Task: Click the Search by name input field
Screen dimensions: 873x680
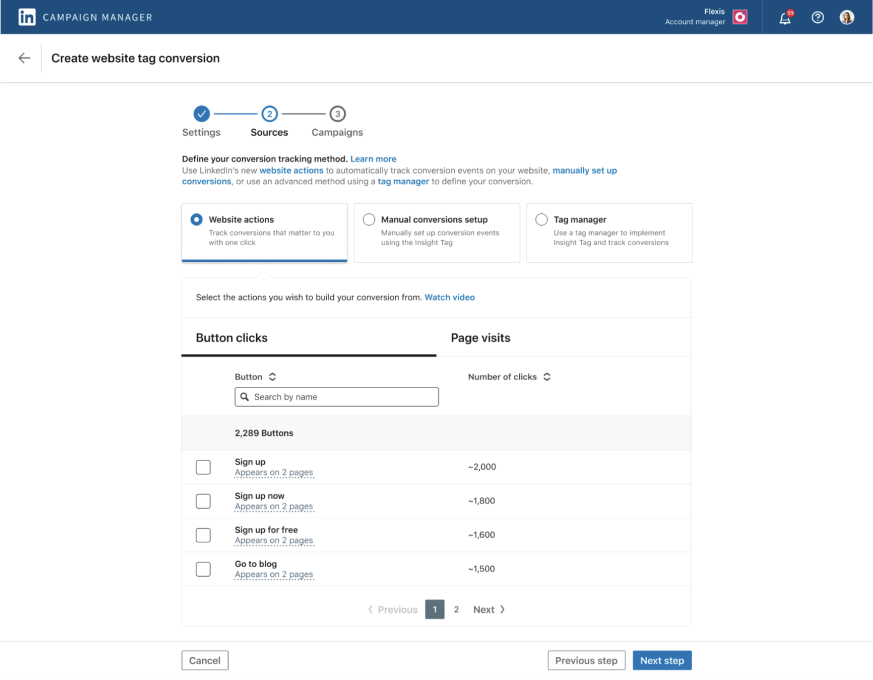Action: 336,397
